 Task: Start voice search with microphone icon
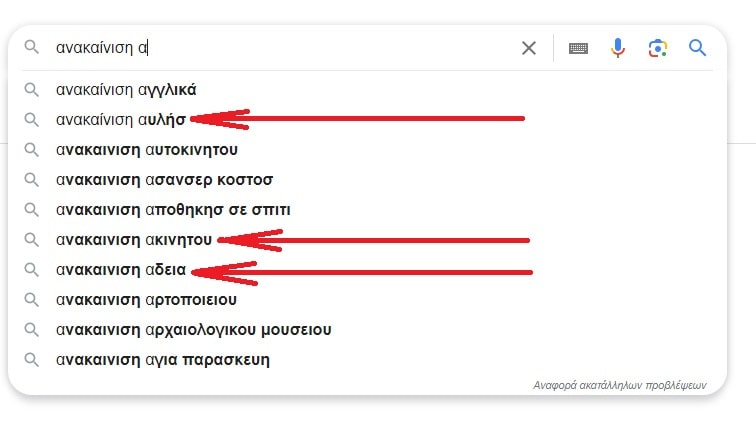coord(618,48)
